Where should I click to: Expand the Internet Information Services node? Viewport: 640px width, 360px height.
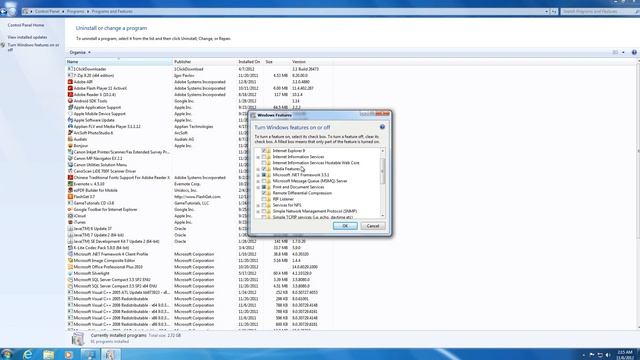[258, 157]
